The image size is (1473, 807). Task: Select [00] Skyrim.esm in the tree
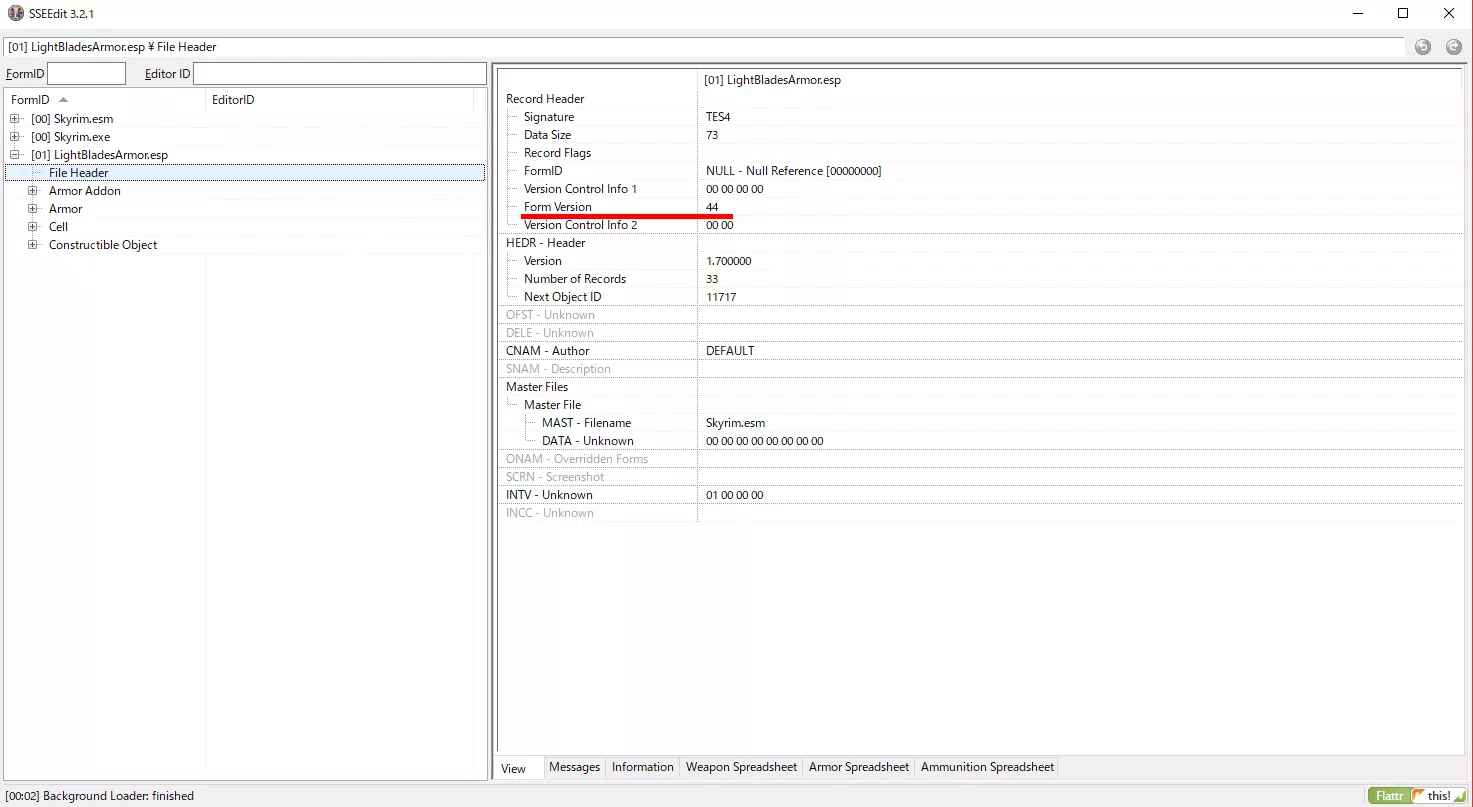(72, 119)
